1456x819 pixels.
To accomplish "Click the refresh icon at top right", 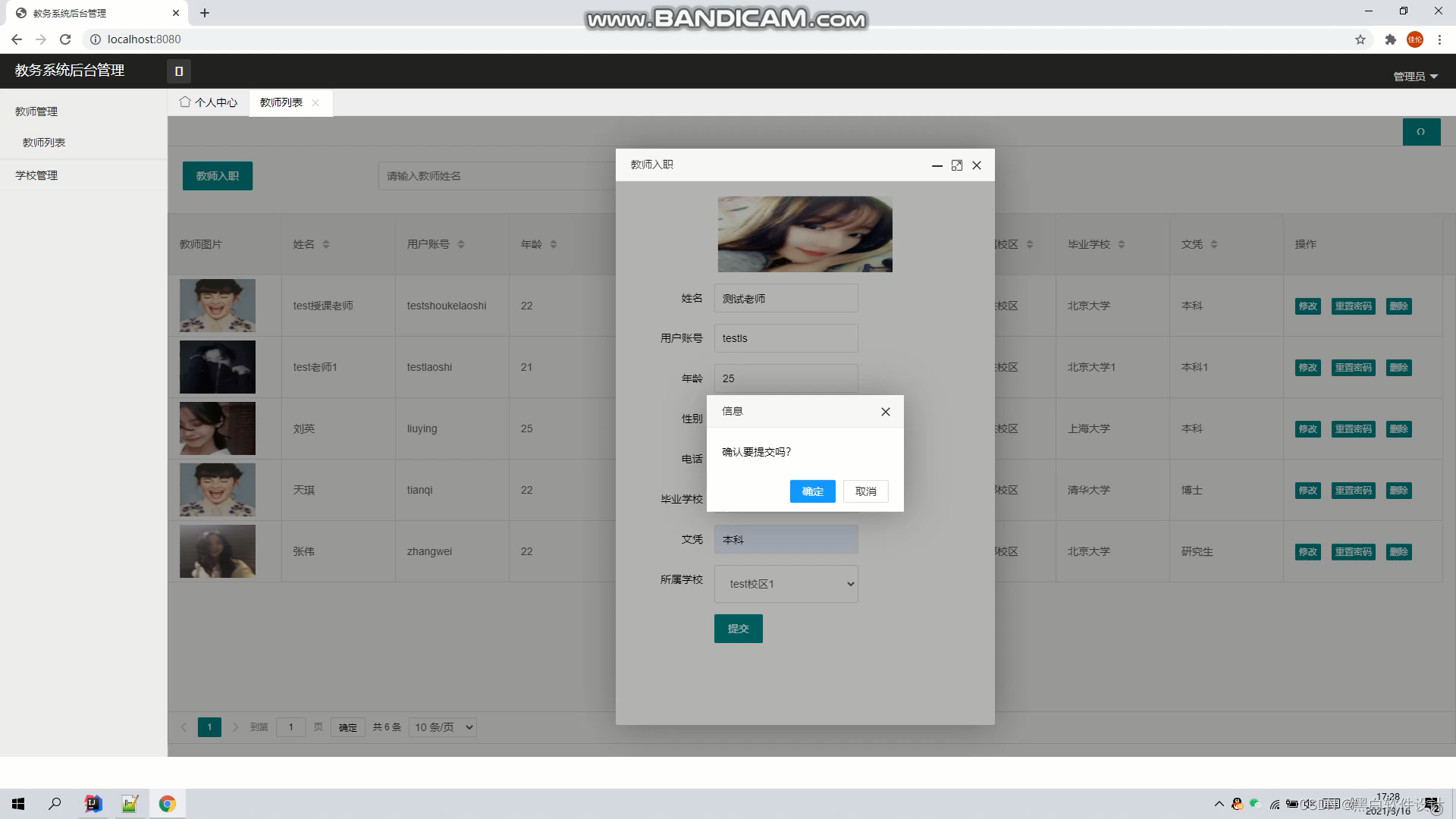I will [1421, 132].
